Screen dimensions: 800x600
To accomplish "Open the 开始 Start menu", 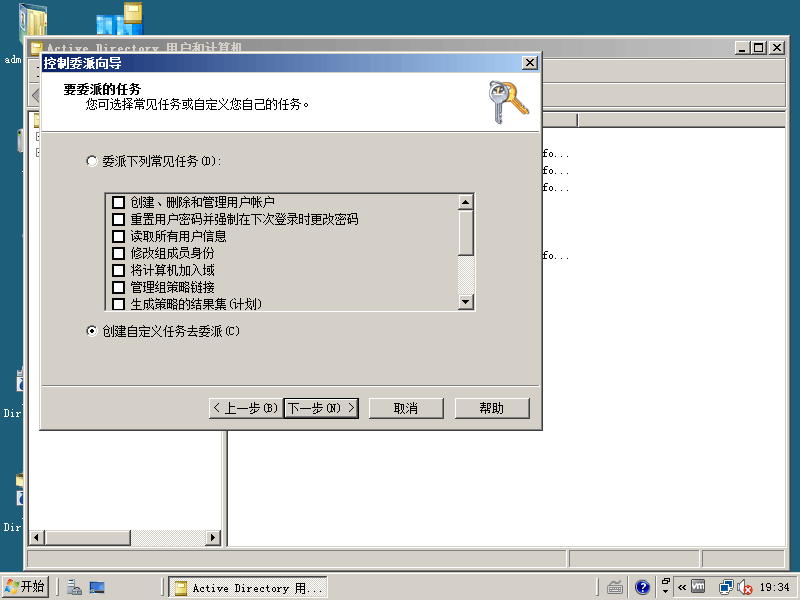I will pyautogui.click(x=25, y=587).
